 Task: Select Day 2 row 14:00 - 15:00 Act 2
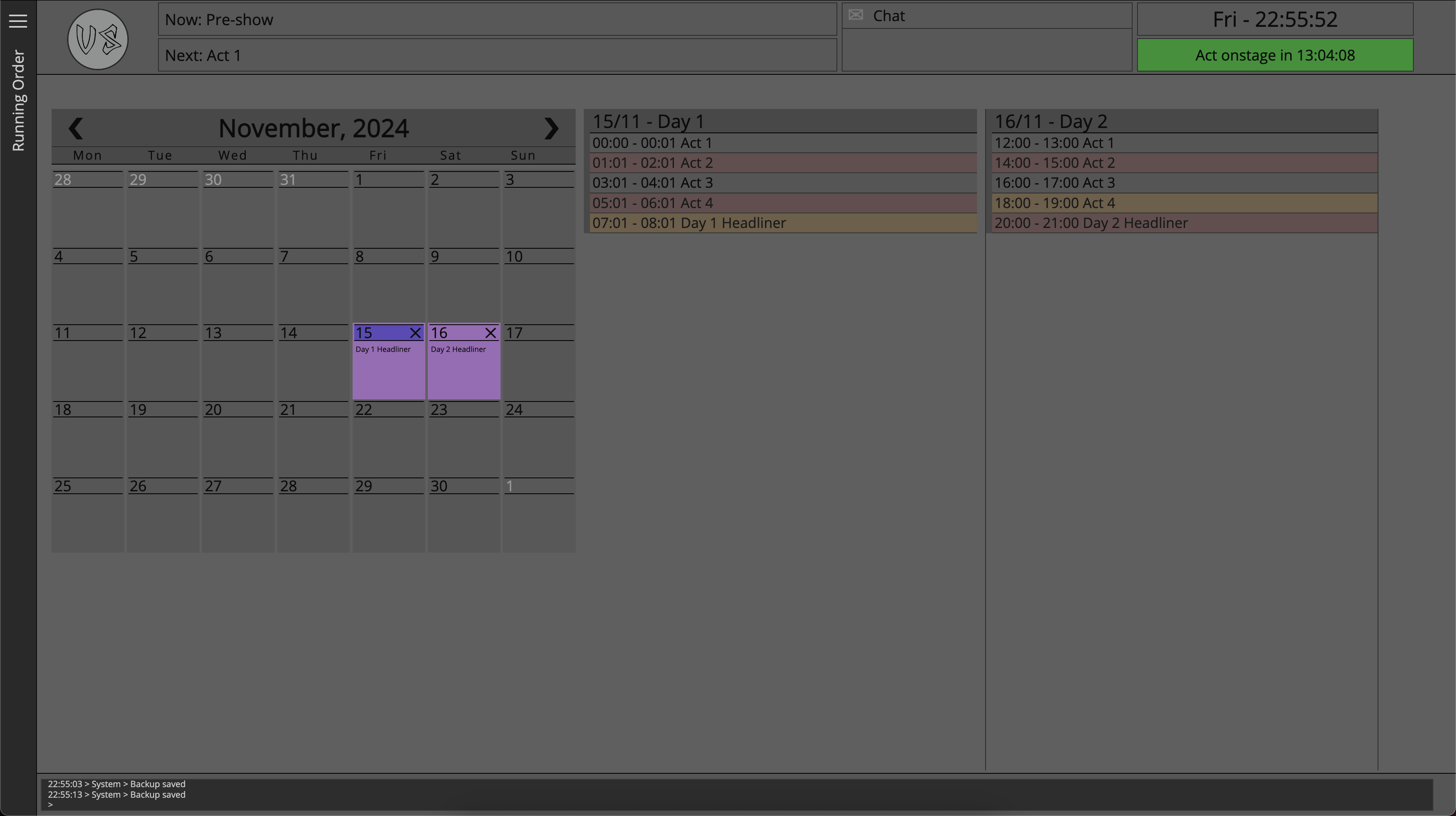tap(1185, 163)
